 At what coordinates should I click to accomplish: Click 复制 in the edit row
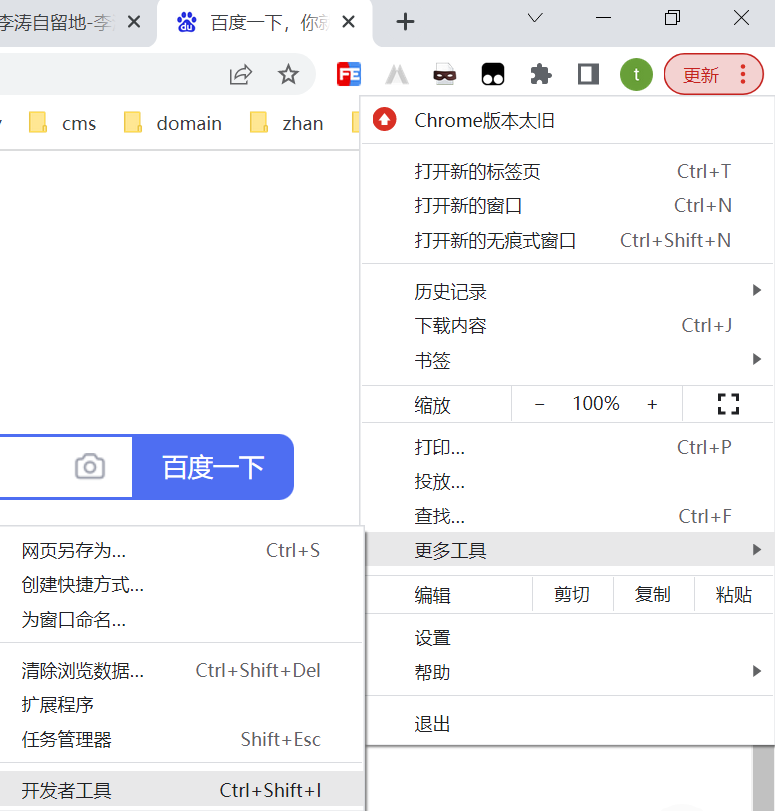653,594
